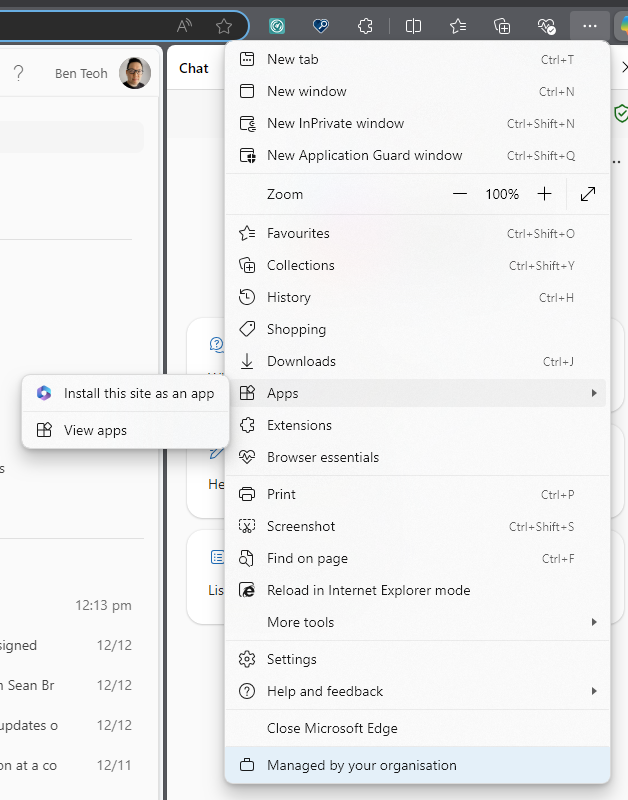Expand the More tools submenu
The width and height of the screenshot is (628, 800).
(x=417, y=622)
